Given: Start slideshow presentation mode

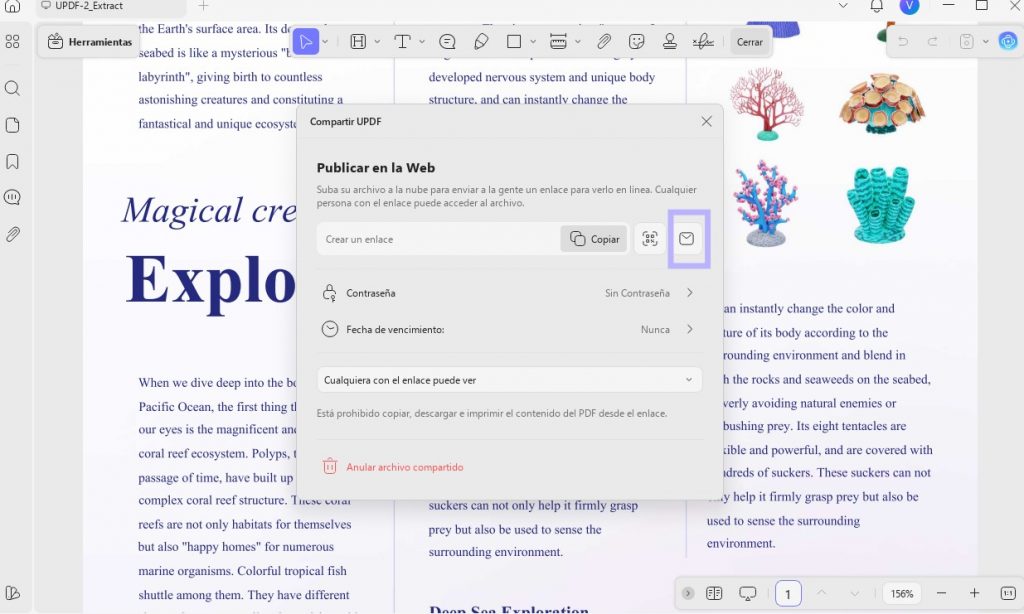Looking at the screenshot, I should point(748,593).
